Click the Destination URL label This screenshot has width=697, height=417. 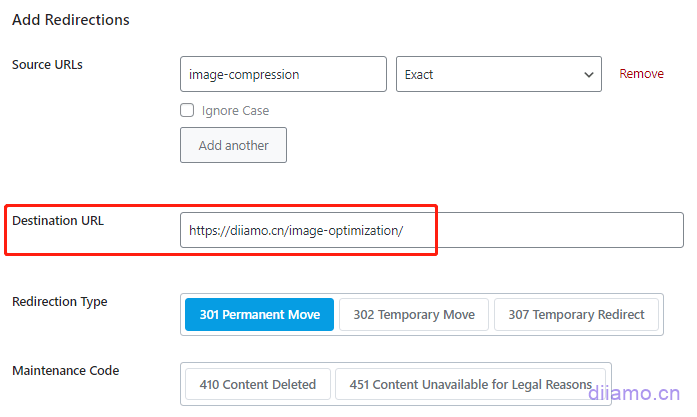click(x=58, y=221)
